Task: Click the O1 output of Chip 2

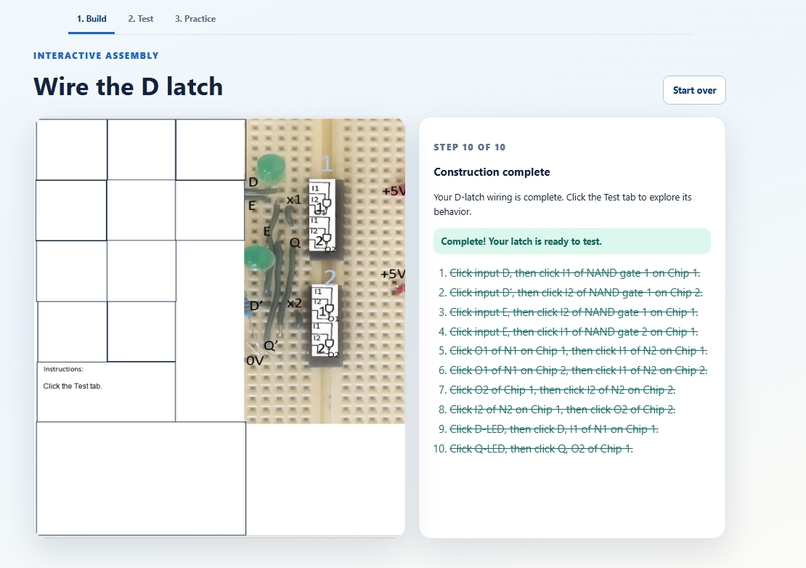Action: 334,319
